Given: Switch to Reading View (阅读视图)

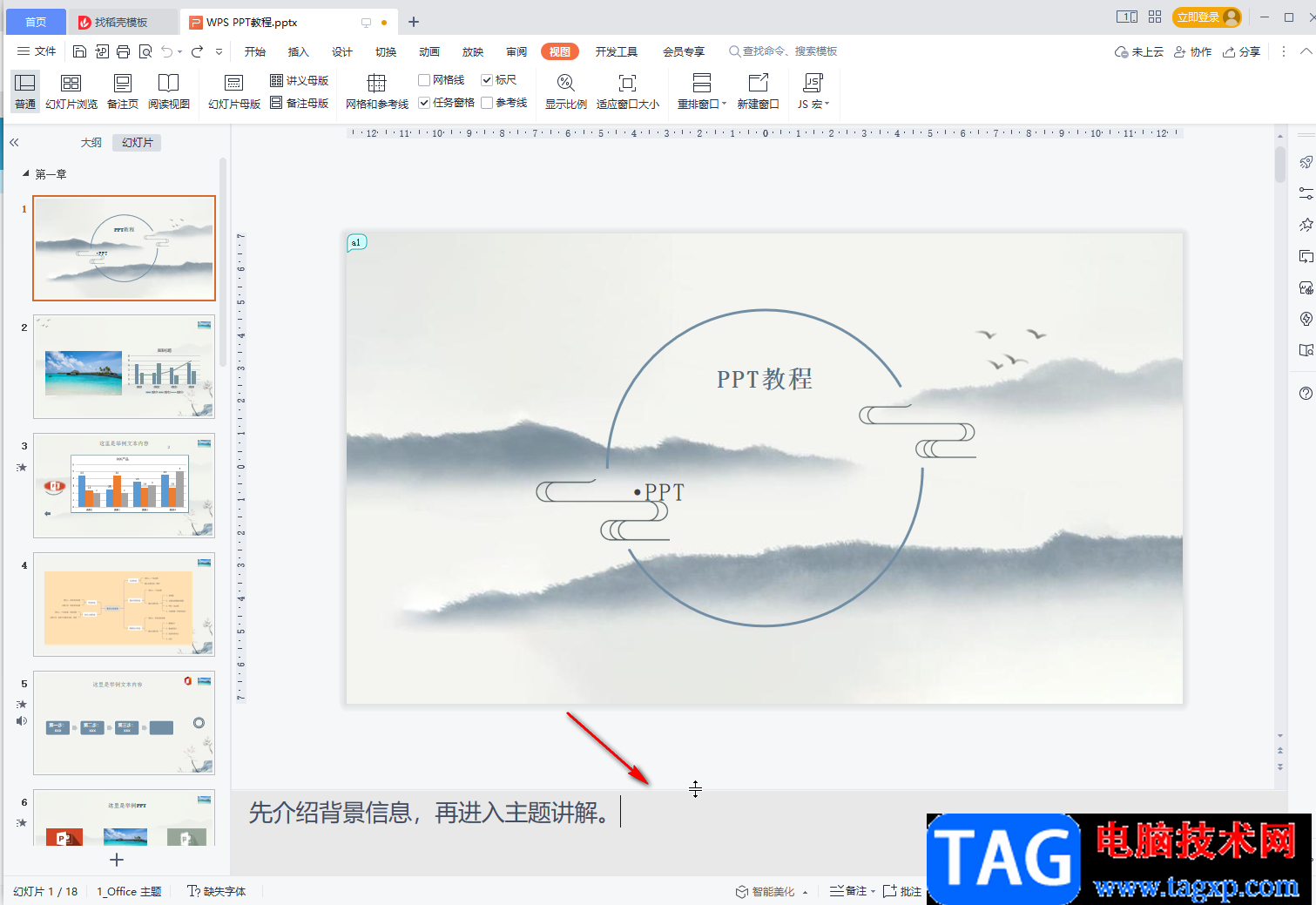Looking at the screenshot, I should point(168,91).
